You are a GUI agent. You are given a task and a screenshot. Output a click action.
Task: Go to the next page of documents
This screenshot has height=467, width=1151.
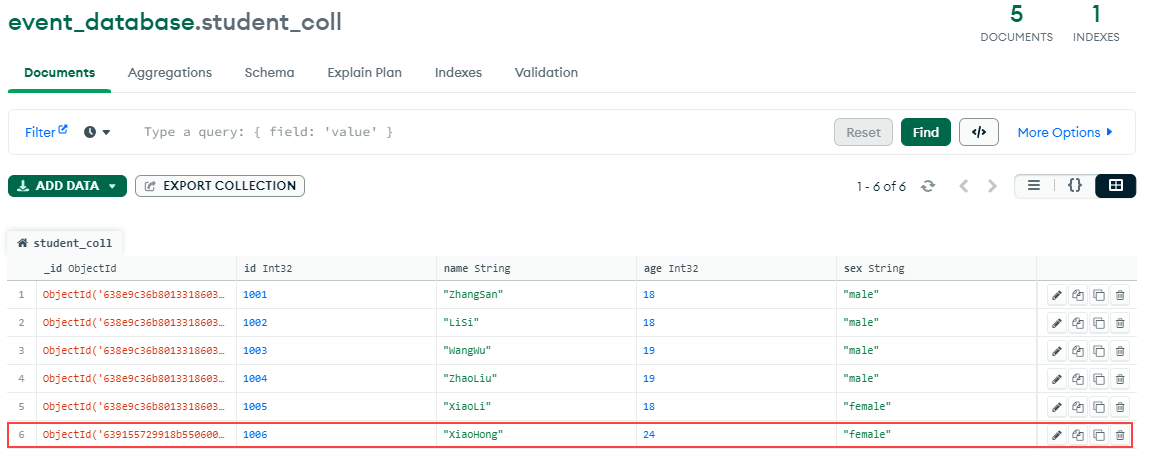coord(992,186)
